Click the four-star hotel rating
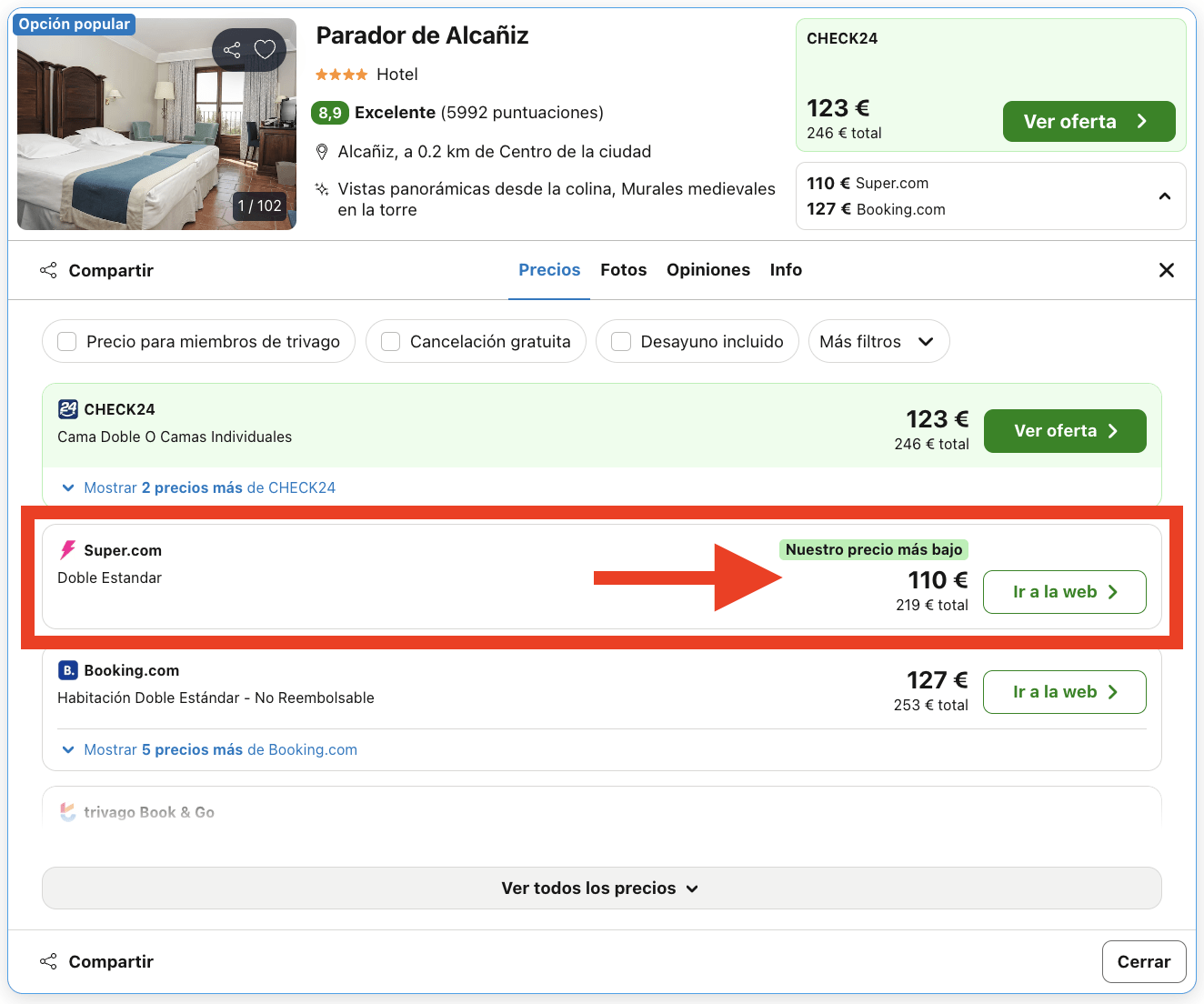The image size is (1204, 1004). 342,75
